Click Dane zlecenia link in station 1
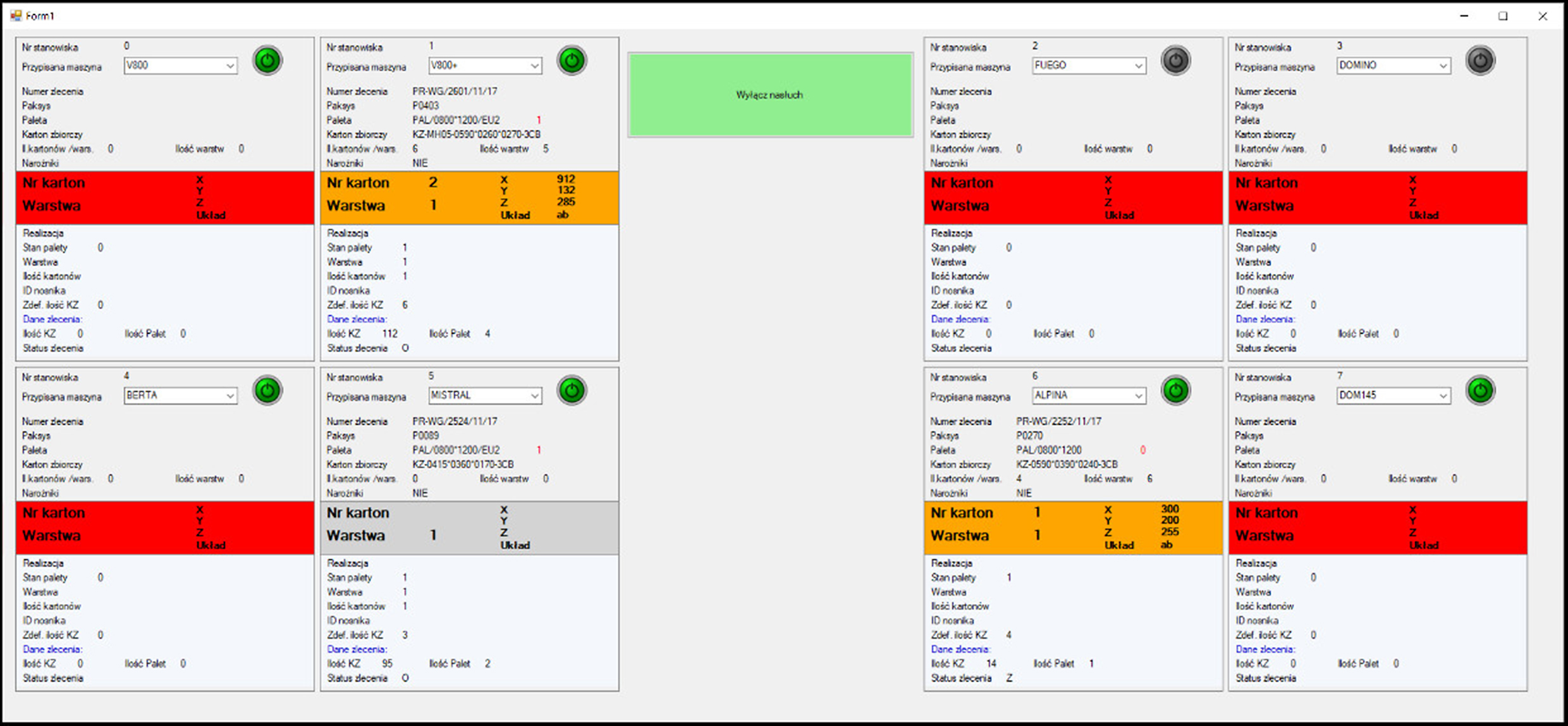Viewport: 1568px width, 726px height. [357, 319]
